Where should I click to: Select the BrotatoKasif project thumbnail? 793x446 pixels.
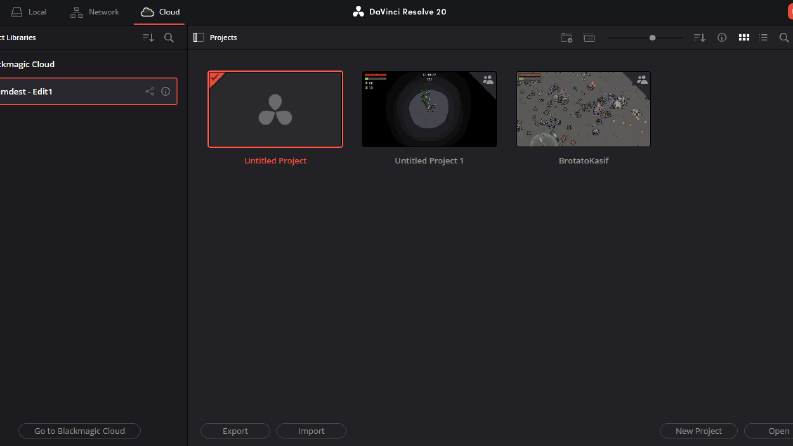pos(583,109)
